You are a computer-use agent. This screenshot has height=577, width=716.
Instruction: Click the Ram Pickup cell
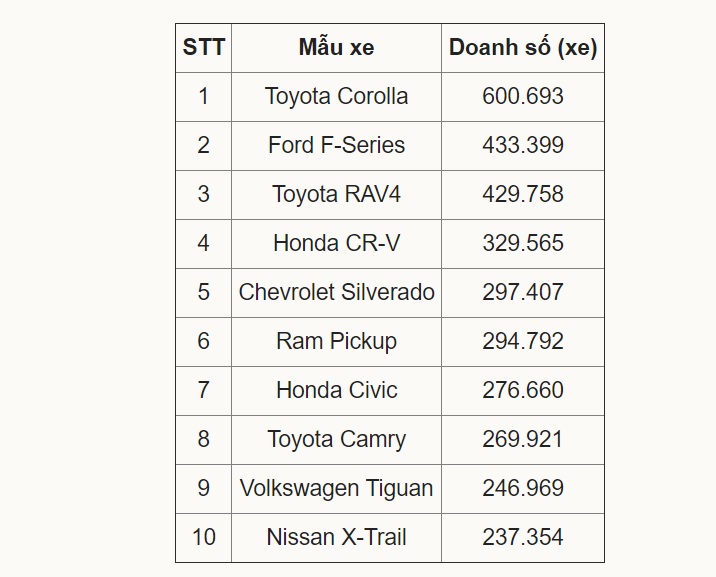click(x=336, y=341)
